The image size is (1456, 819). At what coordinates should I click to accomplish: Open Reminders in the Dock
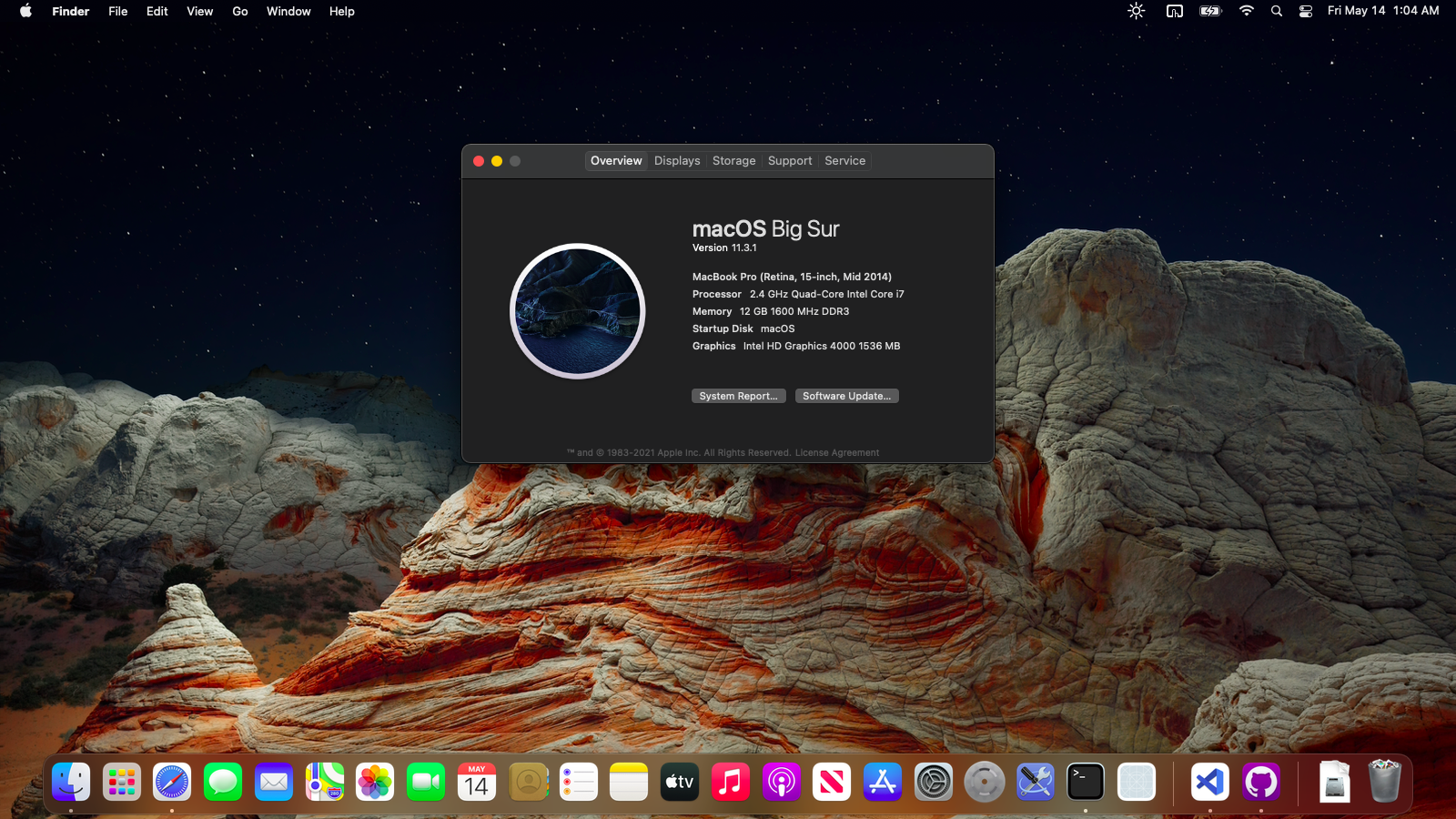pos(578,782)
